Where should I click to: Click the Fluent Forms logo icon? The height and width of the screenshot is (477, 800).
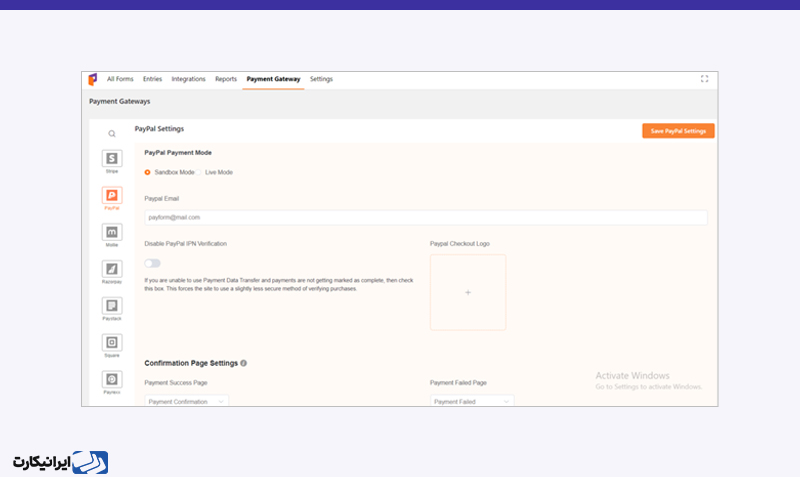point(93,80)
